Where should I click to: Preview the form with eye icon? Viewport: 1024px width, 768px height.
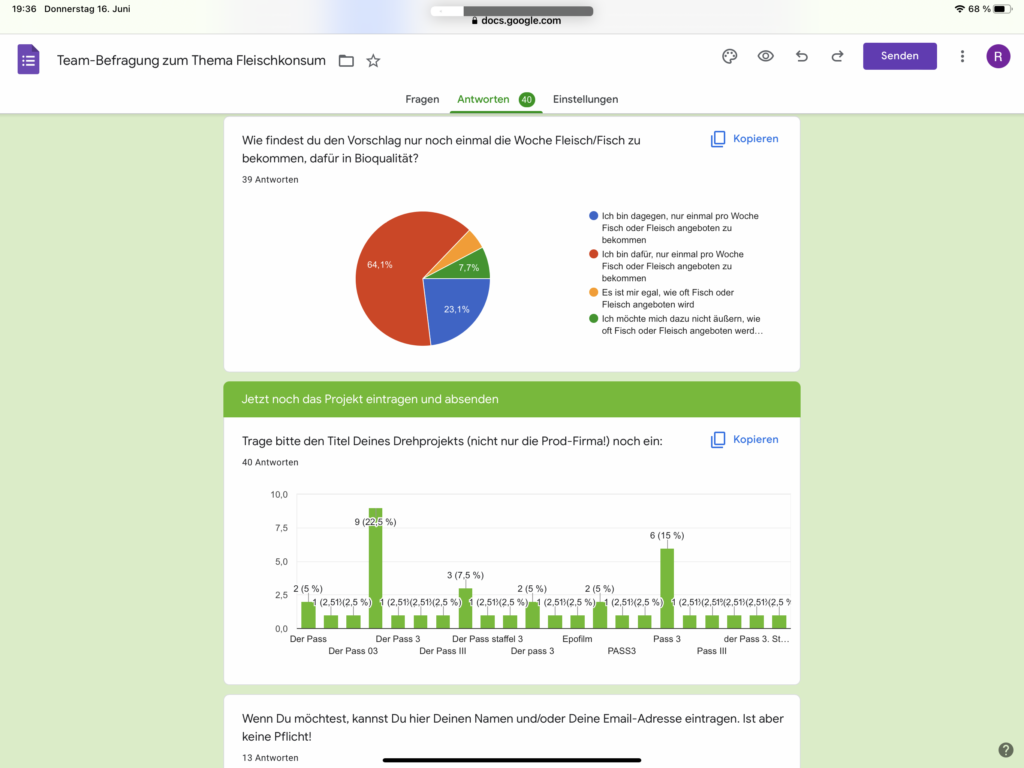tap(765, 56)
